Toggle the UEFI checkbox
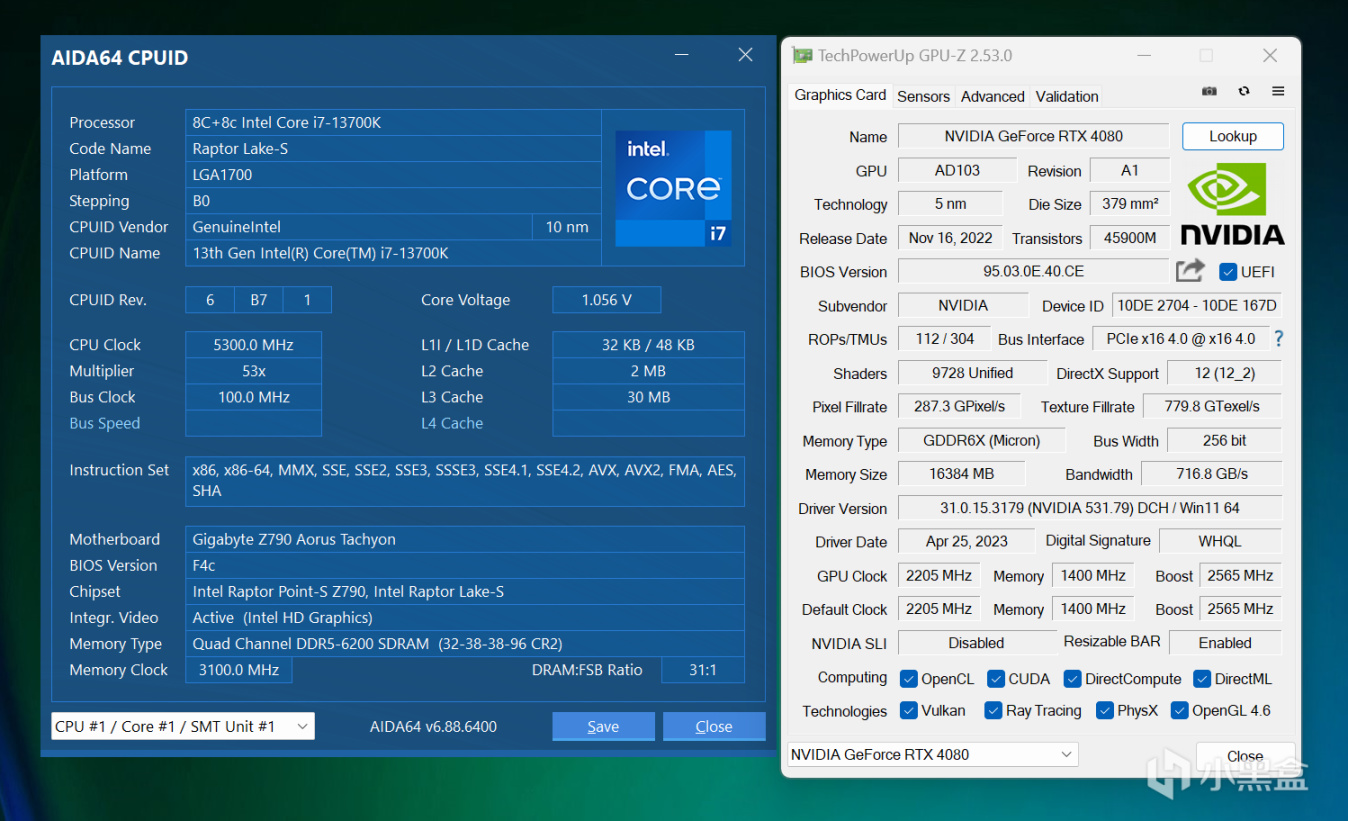Image resolution: width=1348 pixels, height=821 pixels. click(1228, 272)
